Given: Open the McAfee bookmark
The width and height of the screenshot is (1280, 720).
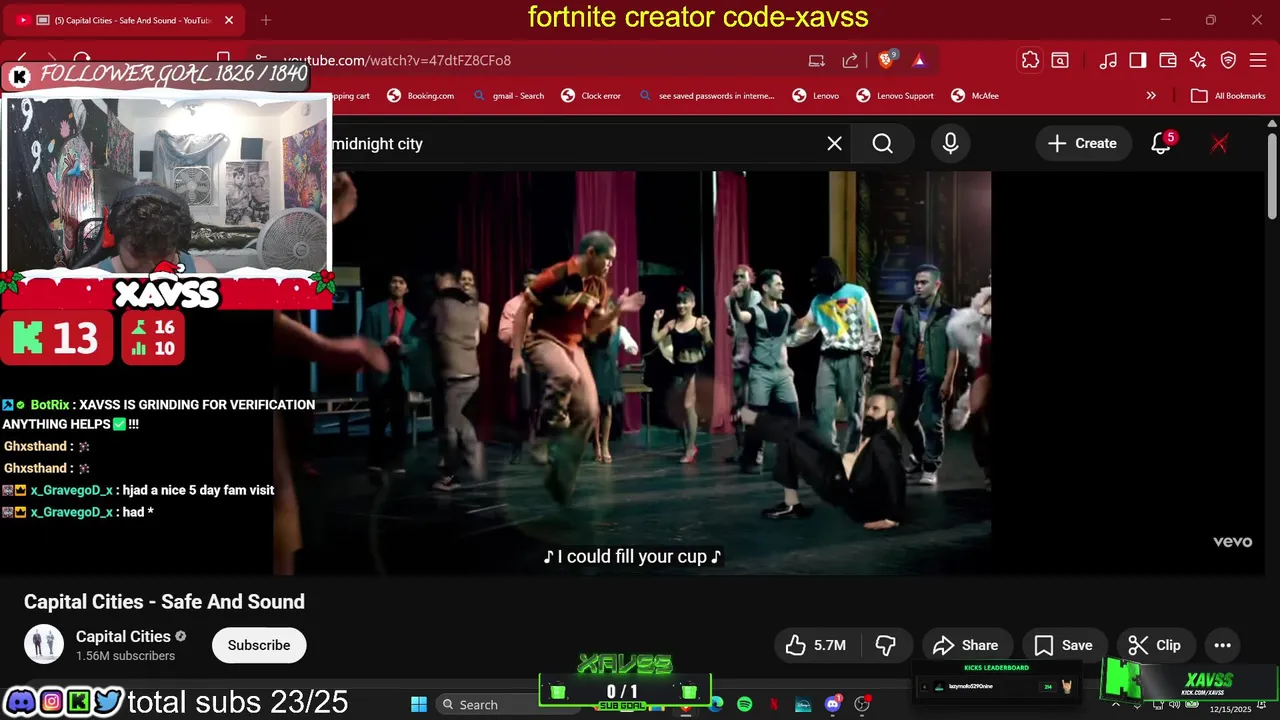Looking at the screenshot, I should tap(975, 96).
